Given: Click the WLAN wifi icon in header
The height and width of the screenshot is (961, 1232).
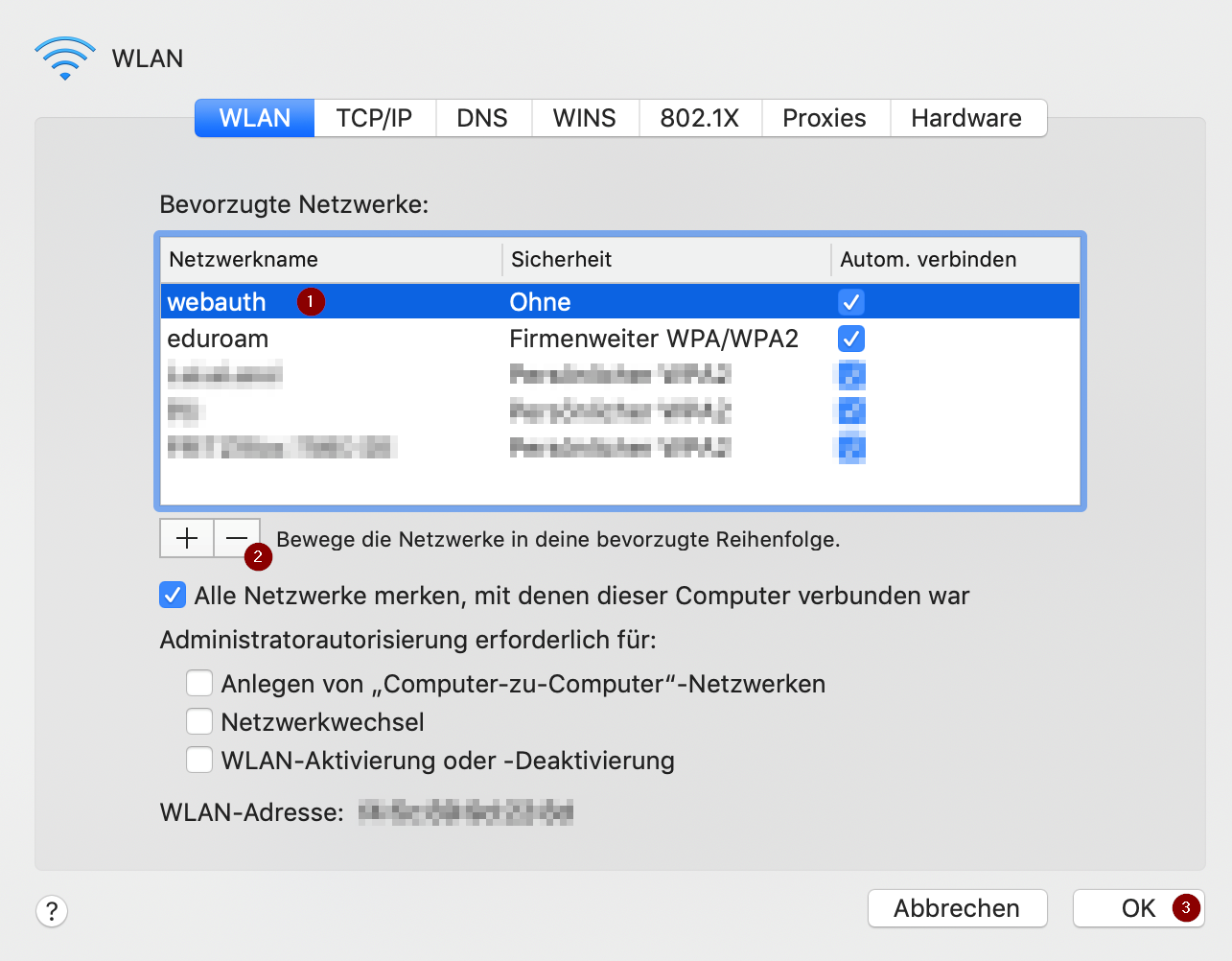Looking at the screenshot, I should (65, 59).
